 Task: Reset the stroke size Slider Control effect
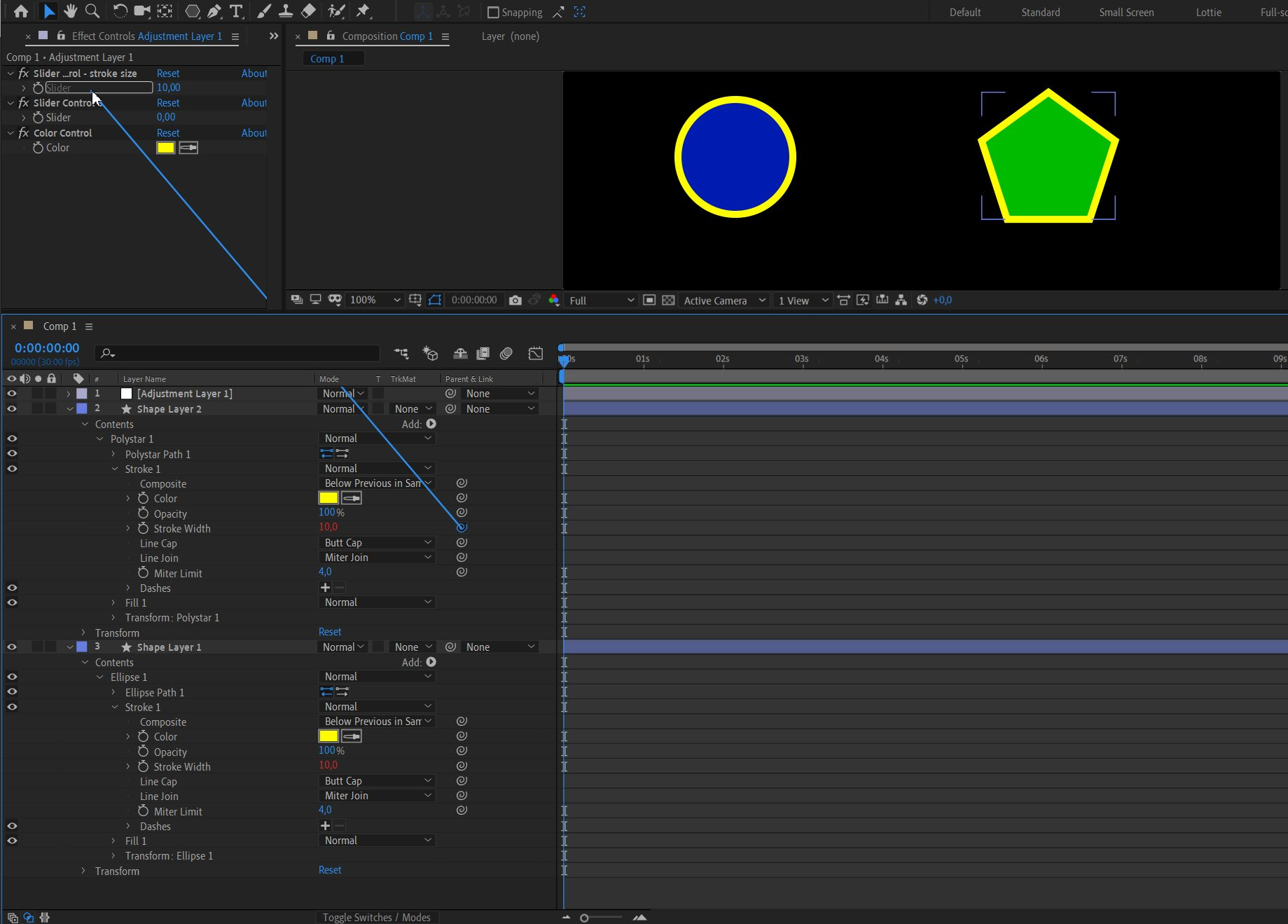pos(168,74)
